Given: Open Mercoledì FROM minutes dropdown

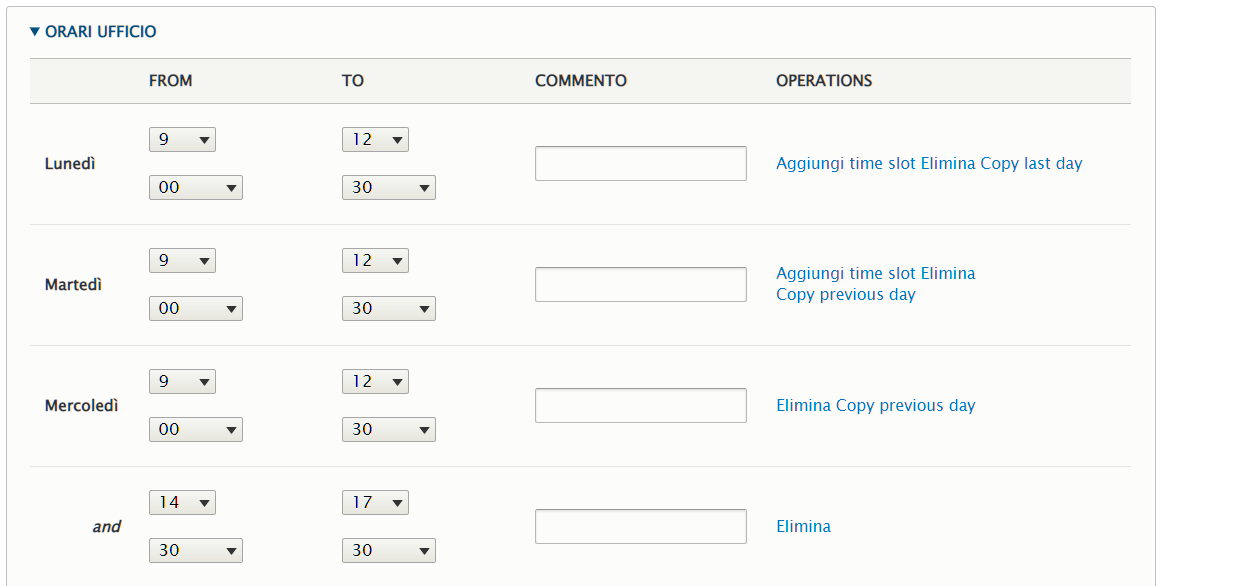Looking at the screenshot, I should [195, 430].
